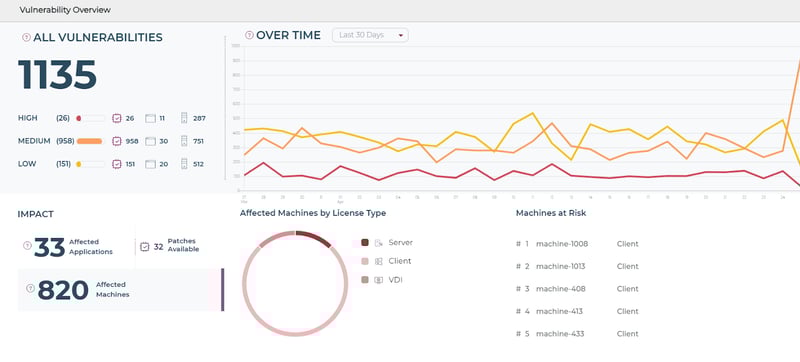Click the HIGH severity label
The image size is (800, 362).
point(28,118)
